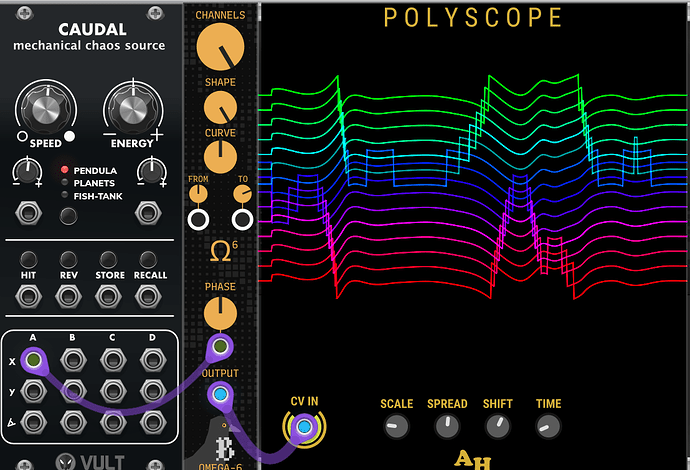
Task: Click the Polyscope SPREAD knob
Action: pos(447,426)
